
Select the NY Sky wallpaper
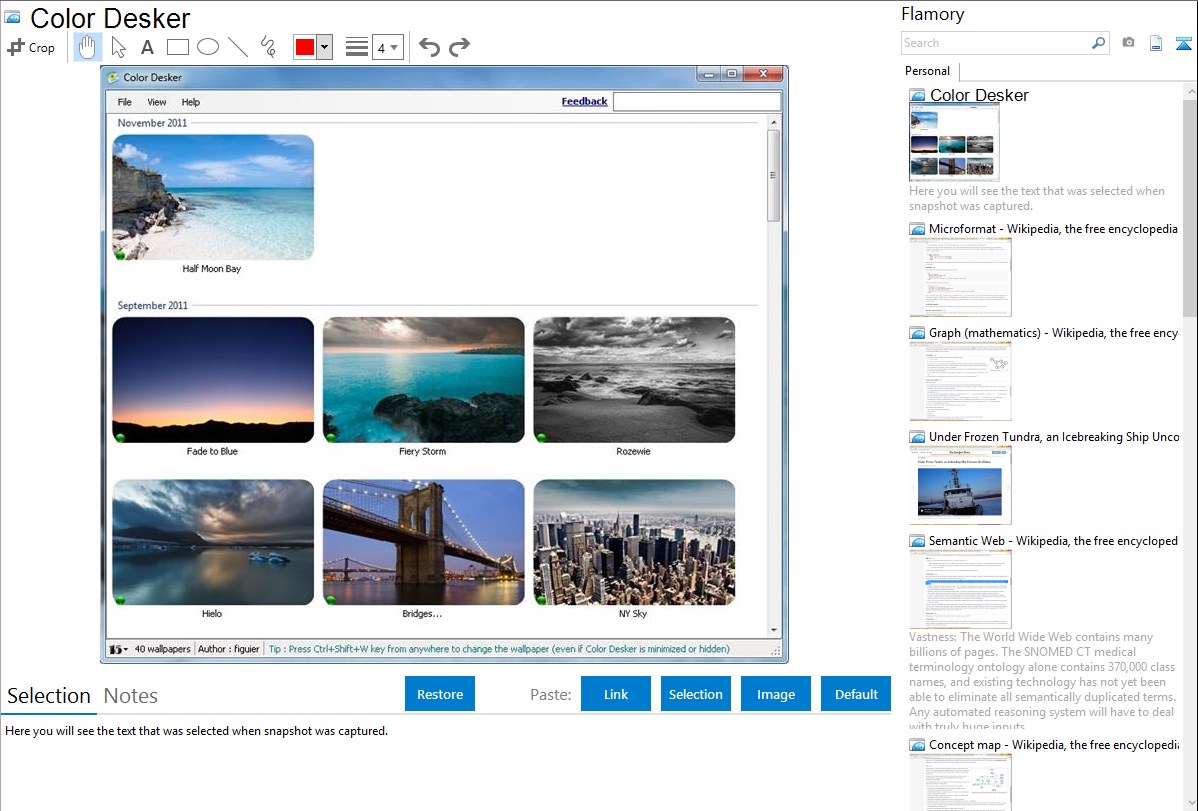tap(634, 542)
